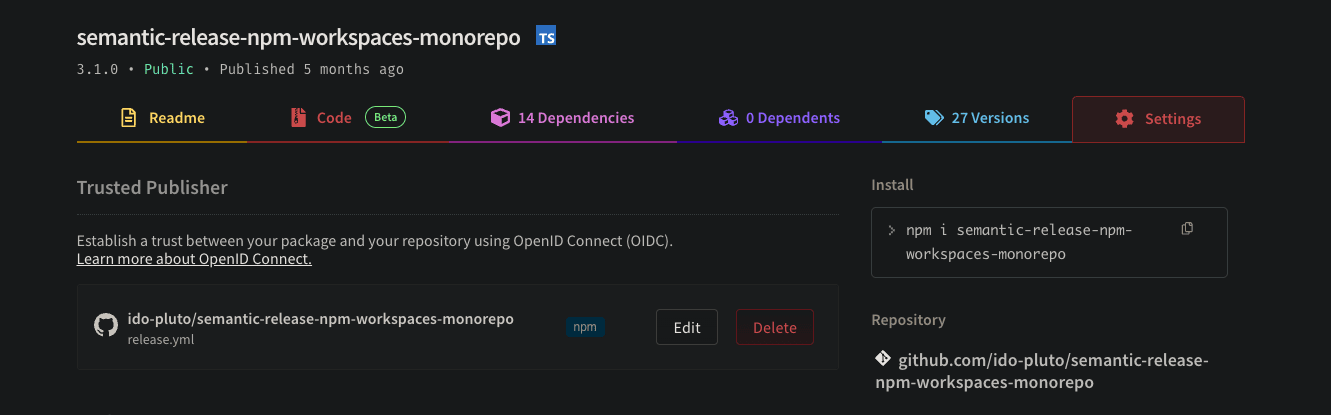
Task: Delete the trusted publisher
Action: 775,327
